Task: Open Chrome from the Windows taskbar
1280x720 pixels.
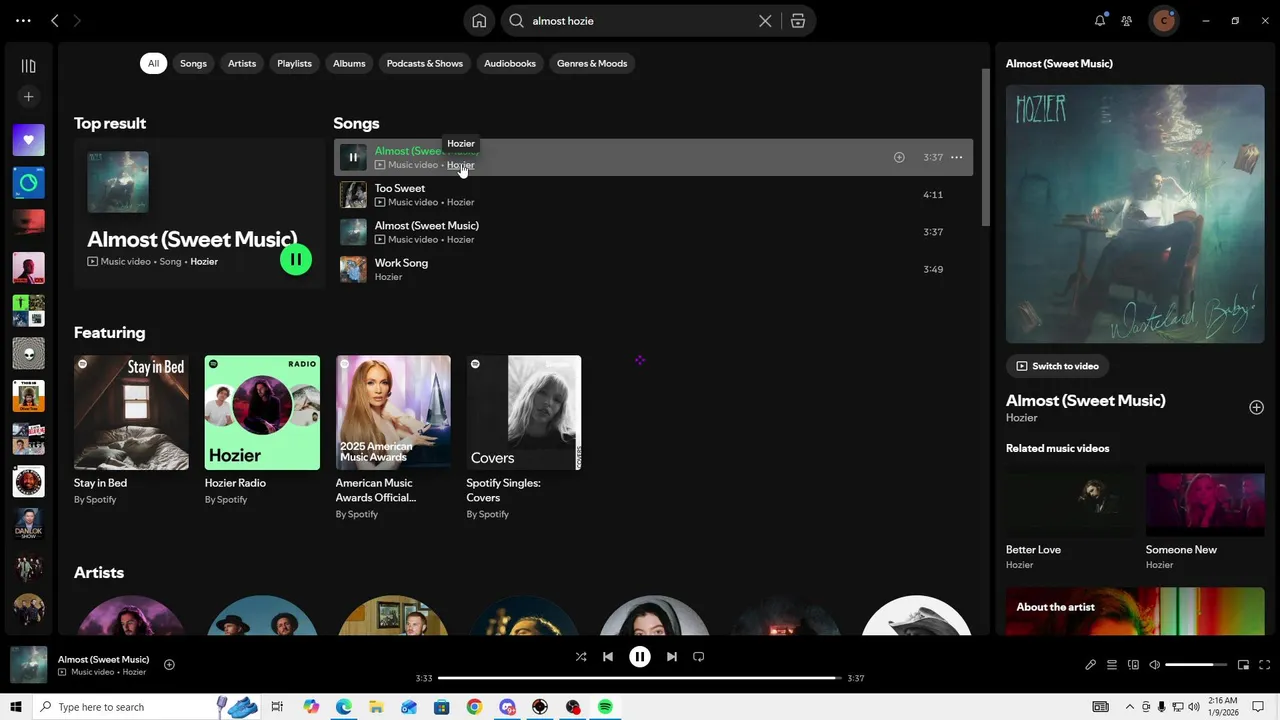Action: pyautogui.click(x=474, y=707)
